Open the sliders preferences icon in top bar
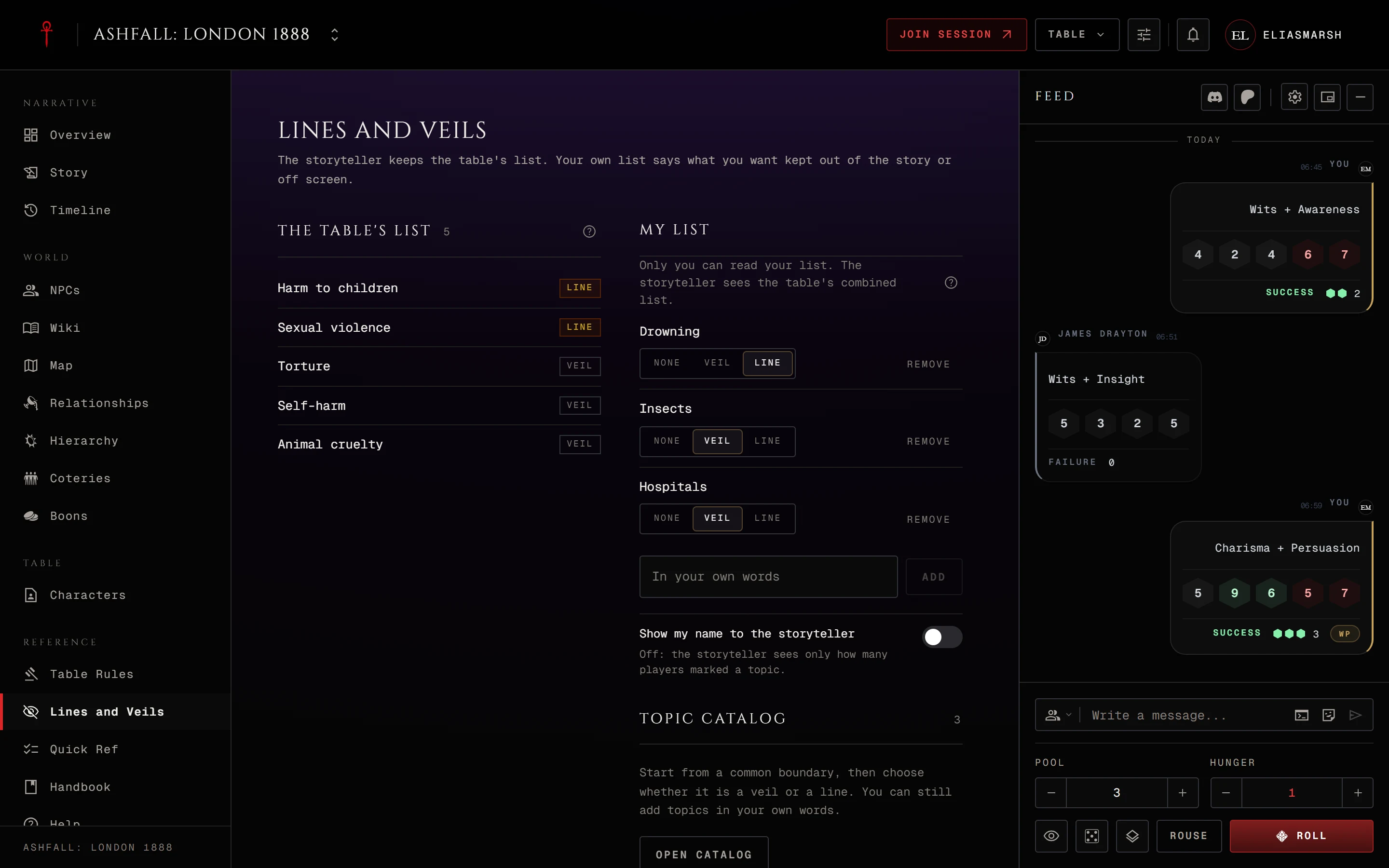 coord(1144,34)
